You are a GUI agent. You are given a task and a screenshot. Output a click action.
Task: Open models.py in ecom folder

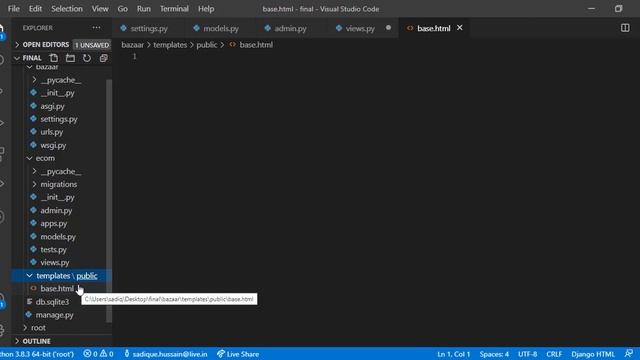pos(58,237)
